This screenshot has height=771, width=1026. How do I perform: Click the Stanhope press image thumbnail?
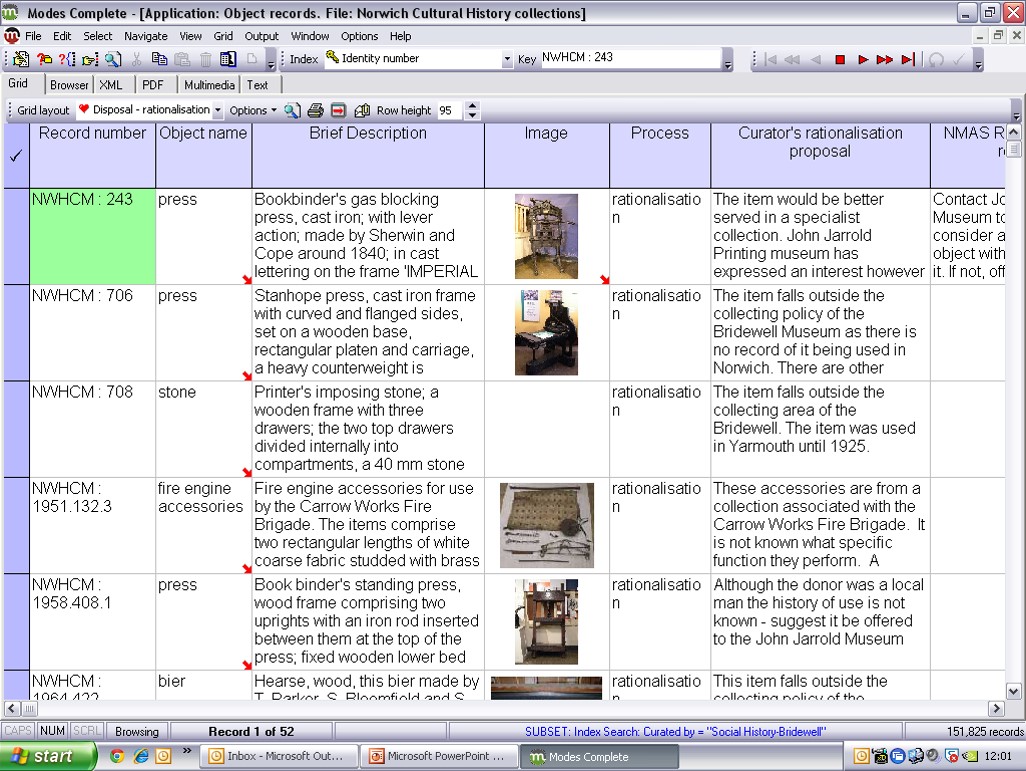(x=546, y=333)
